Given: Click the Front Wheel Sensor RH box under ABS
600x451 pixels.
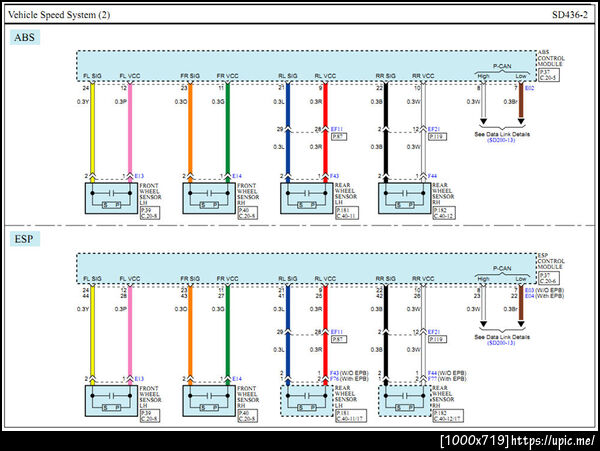Looking at the screenshot, I should [x=209, y=198].
